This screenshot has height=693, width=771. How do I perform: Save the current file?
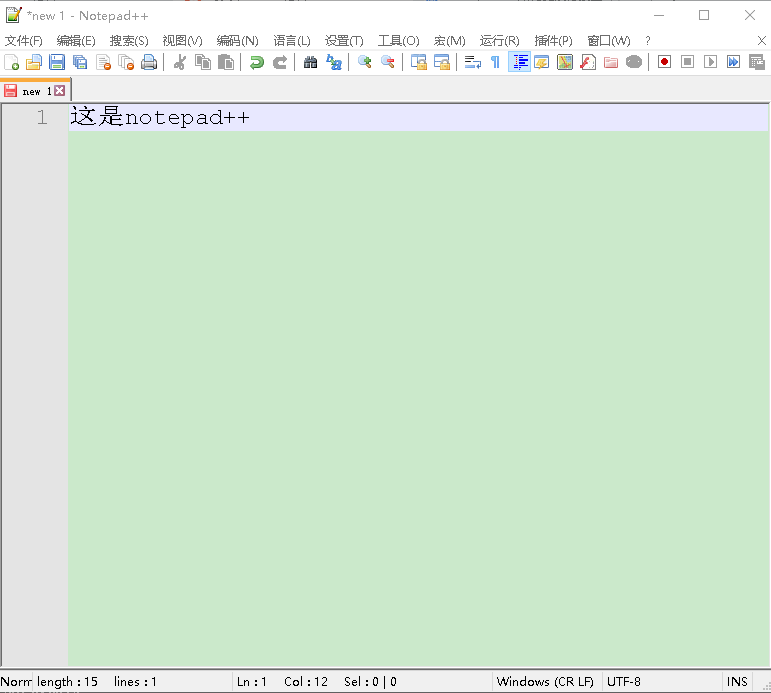(x=57, y=62)
